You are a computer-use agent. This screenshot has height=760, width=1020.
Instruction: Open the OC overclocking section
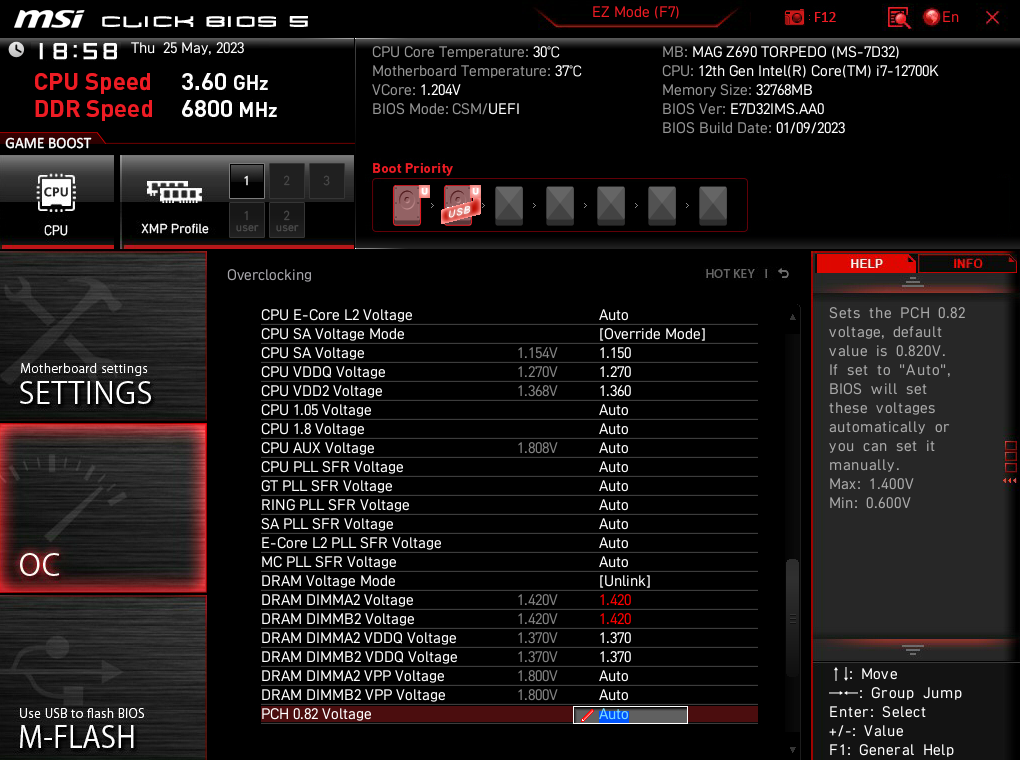103,508
